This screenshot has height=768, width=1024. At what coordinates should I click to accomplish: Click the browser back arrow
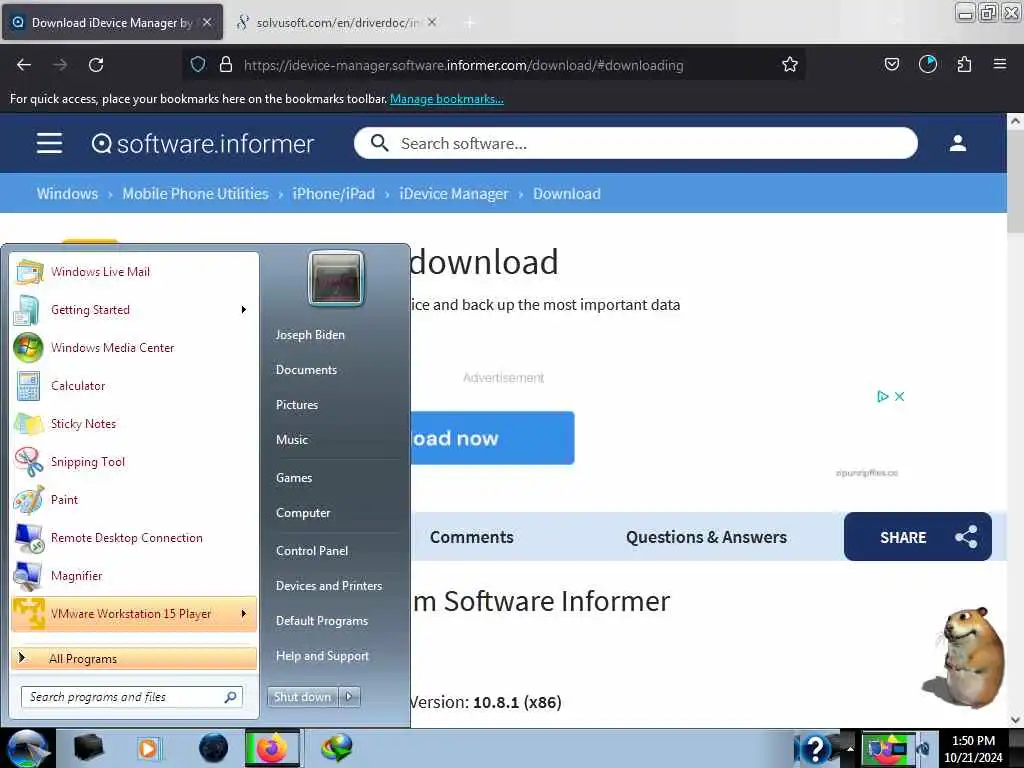[x=24, y=65]
